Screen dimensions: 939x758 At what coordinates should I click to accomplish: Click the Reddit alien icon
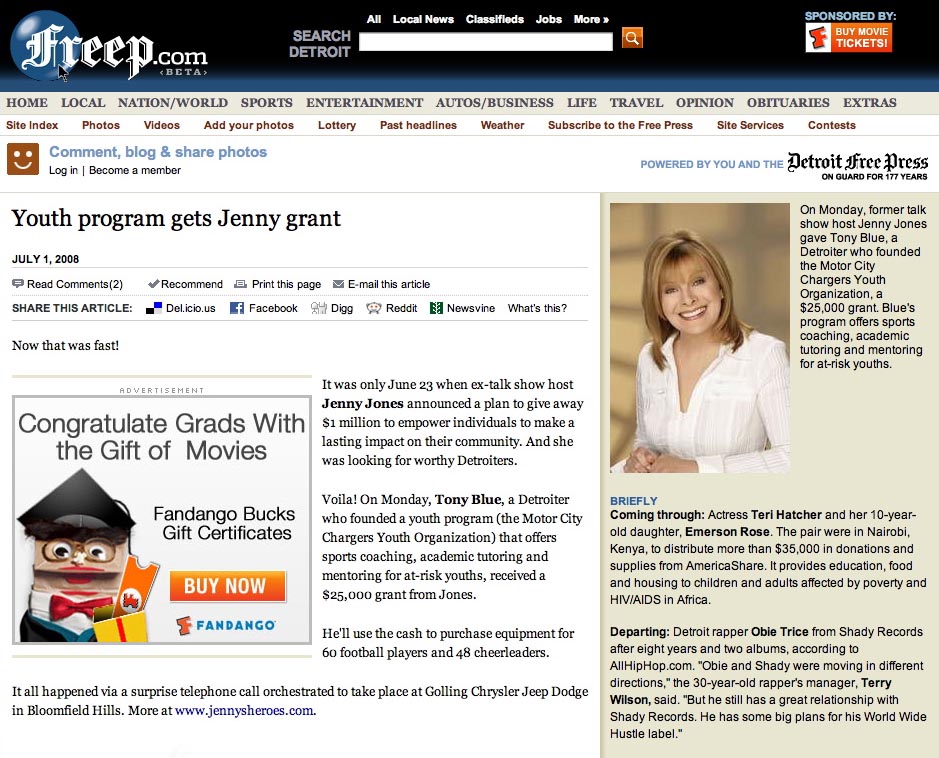(374, 308)
